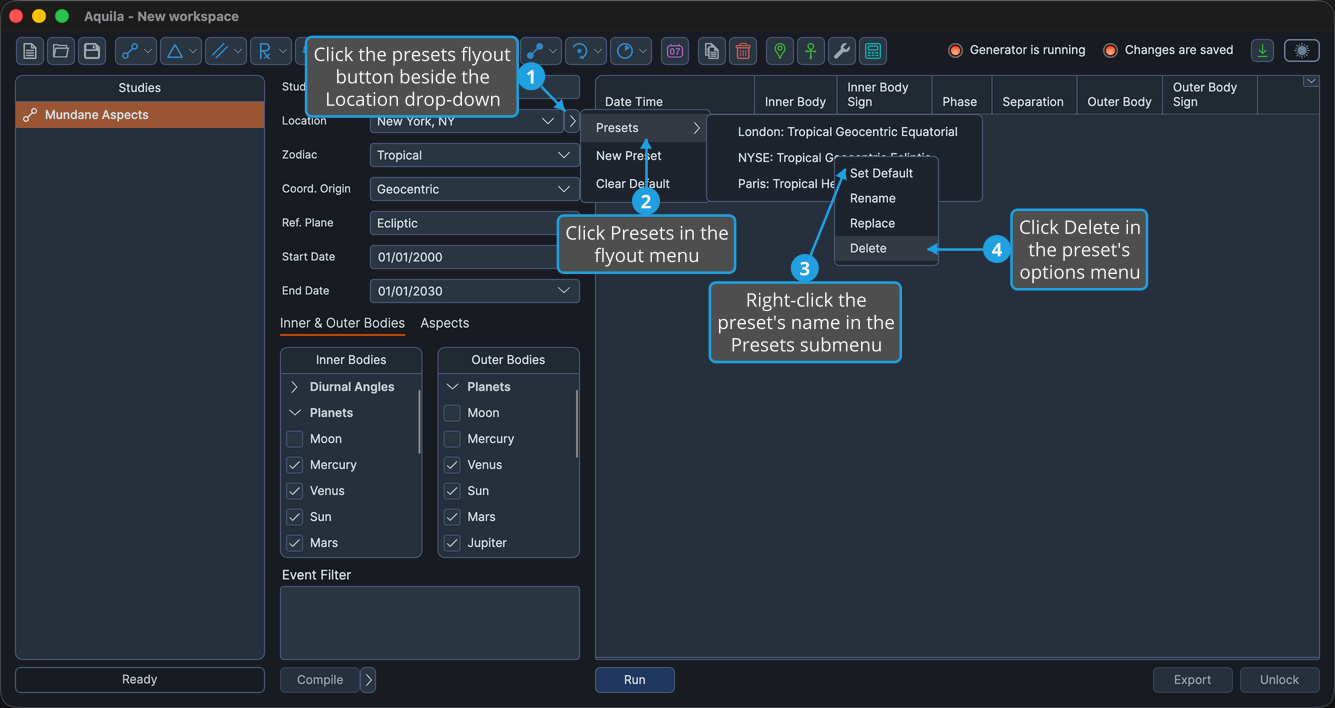1335x708 pixels.
Task: Click the presets flyout arrow beside Location
Action: click(x=572, y=121)
